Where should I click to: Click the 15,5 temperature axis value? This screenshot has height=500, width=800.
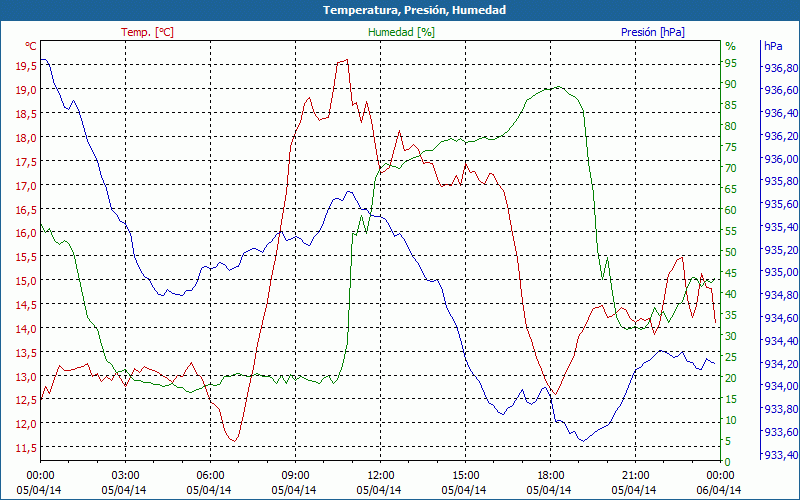click(x=26, y=257)
